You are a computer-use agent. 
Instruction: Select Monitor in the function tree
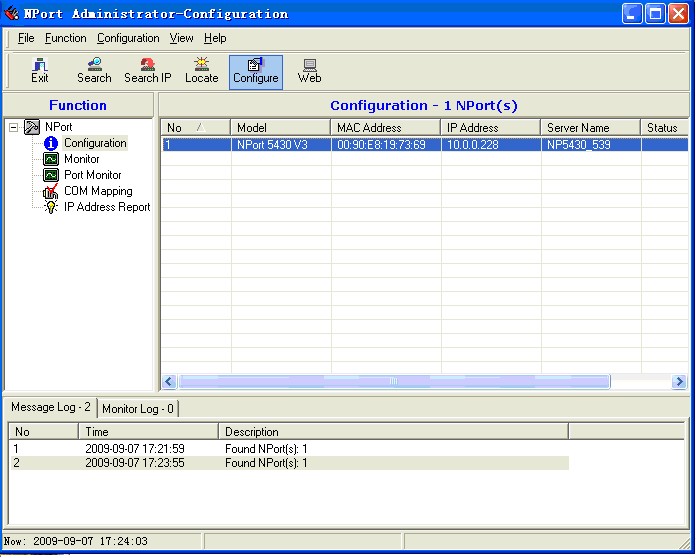click(82, 159)
